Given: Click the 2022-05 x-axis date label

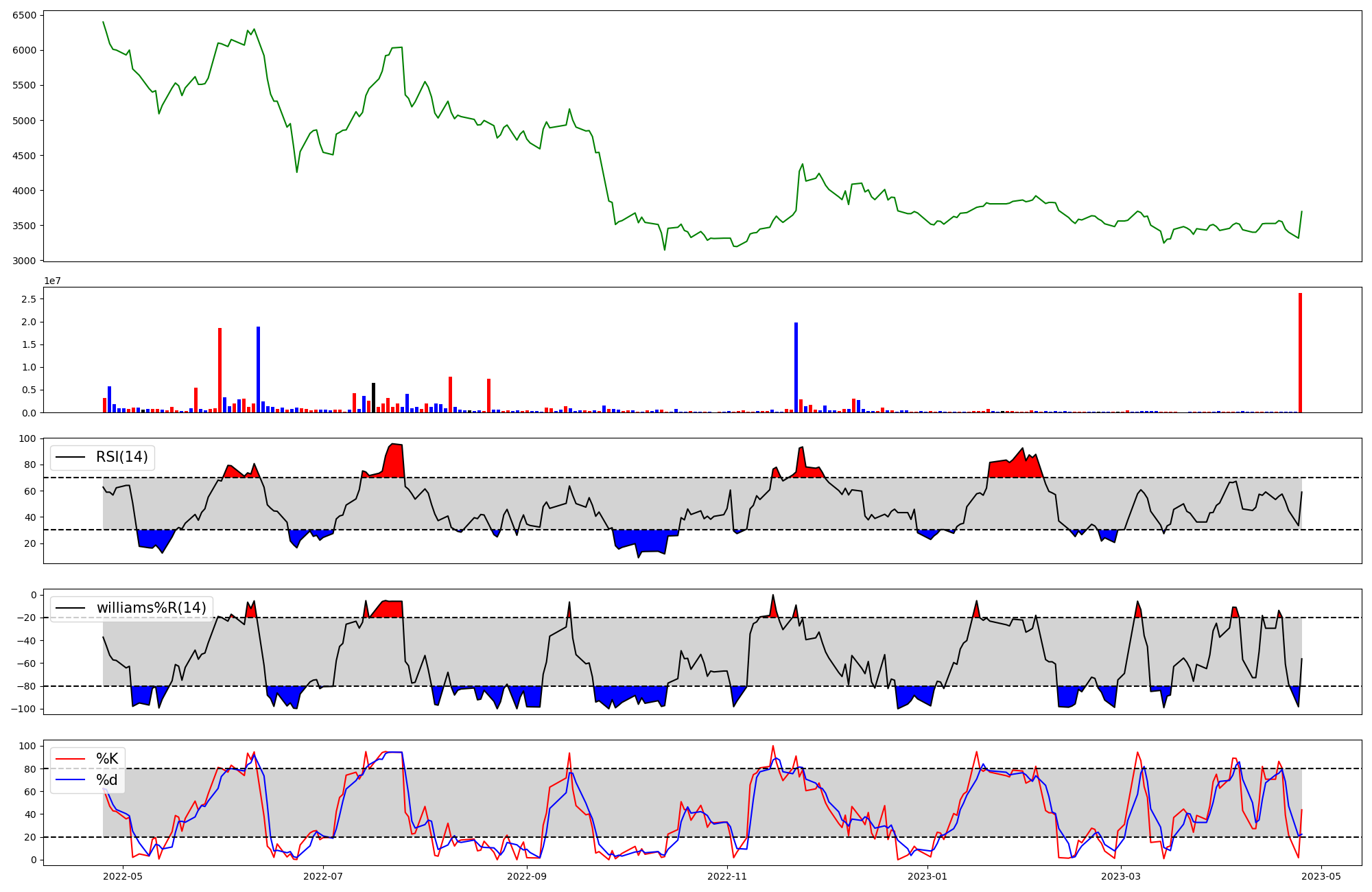Looking at the screenshot, I should (123, 876).
